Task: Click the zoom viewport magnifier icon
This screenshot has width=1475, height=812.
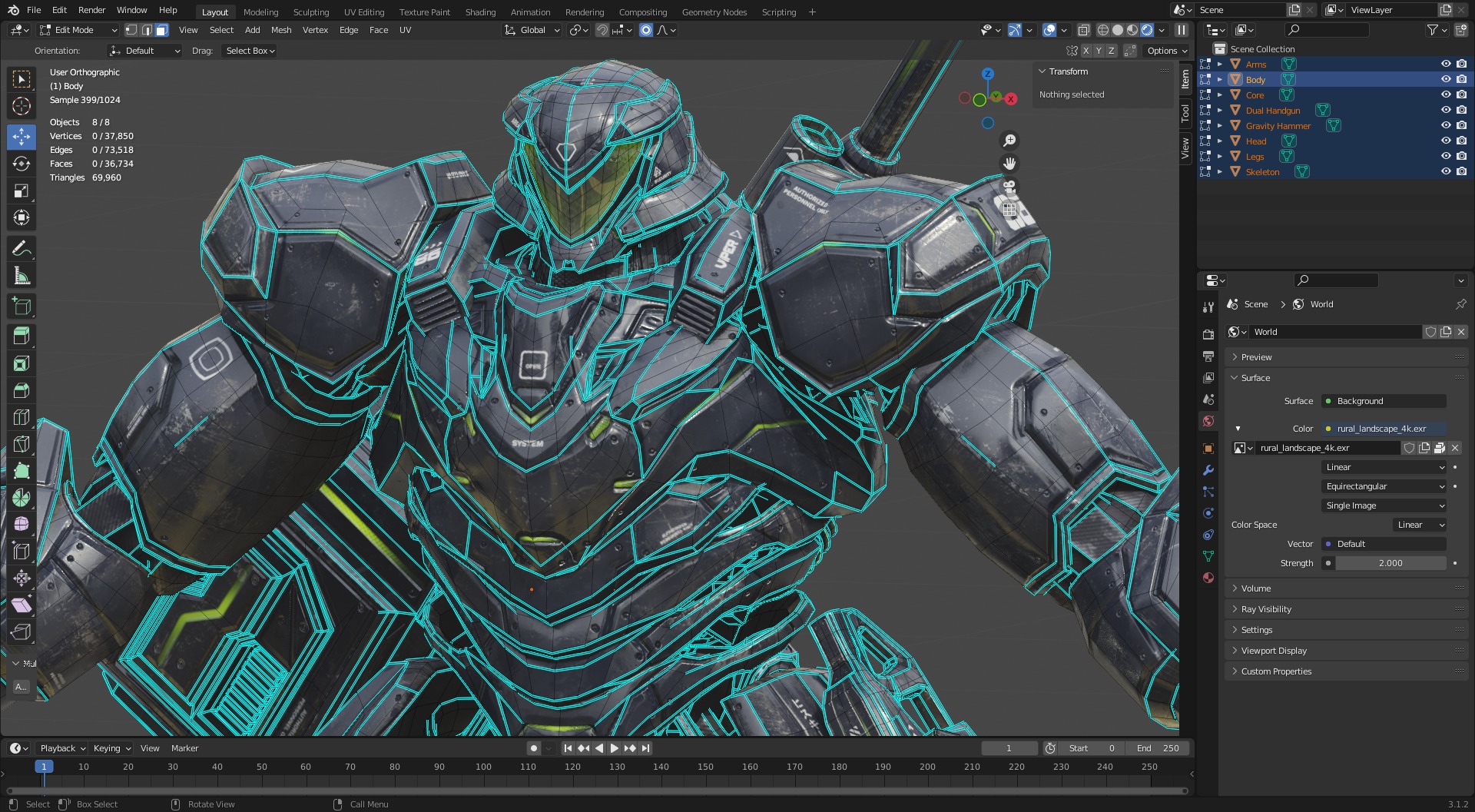Action: pos(1009,141)
